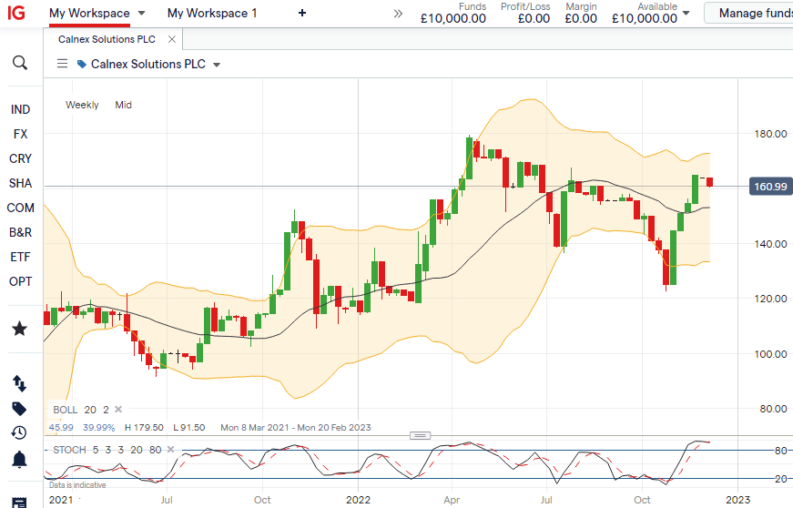The image size is (793, 508).
Task: Open BOLL 20 2 indicator settings
Action: (81, 410)
